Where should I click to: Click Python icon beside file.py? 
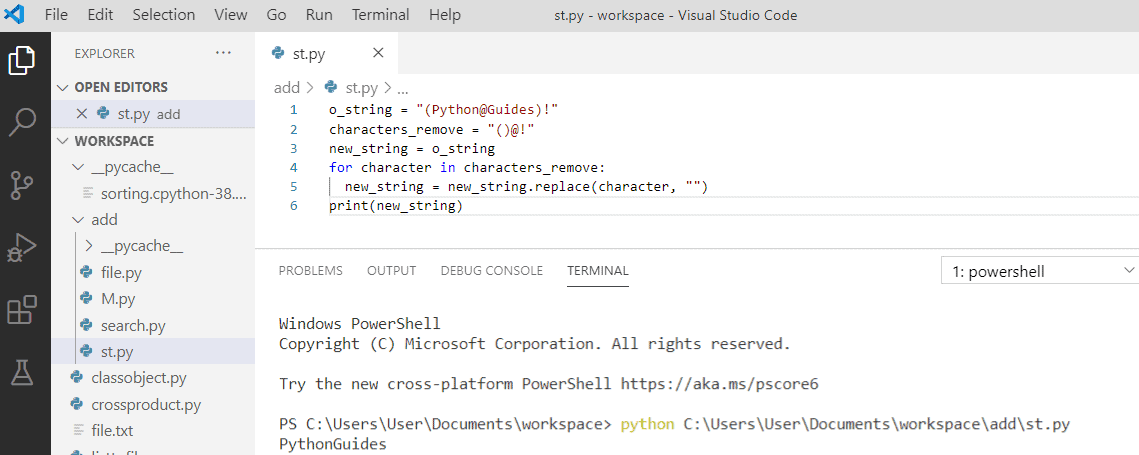[86, 273]
